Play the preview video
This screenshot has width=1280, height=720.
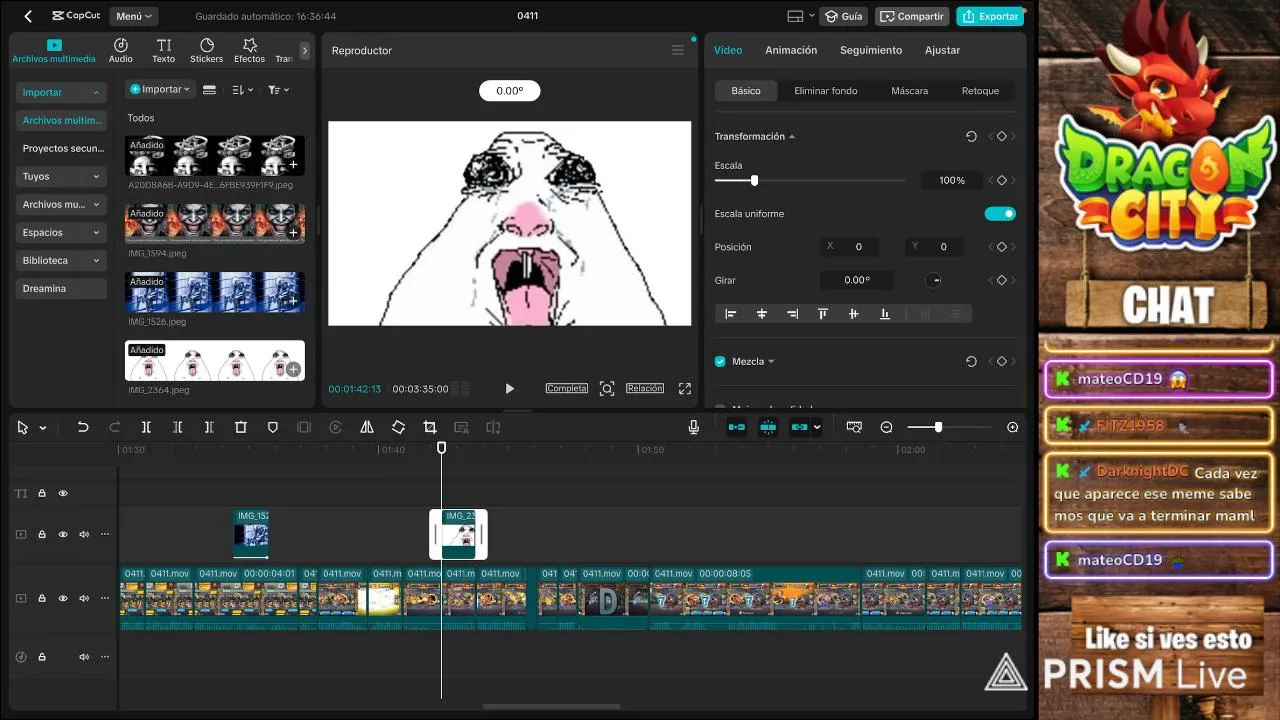(x=510, y=388)
